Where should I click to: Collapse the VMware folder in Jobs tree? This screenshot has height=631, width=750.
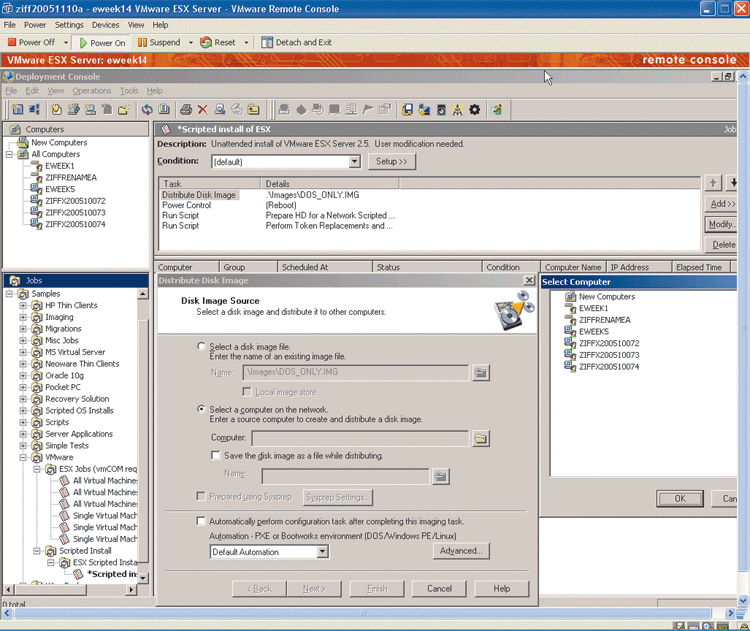coord(22,457)
